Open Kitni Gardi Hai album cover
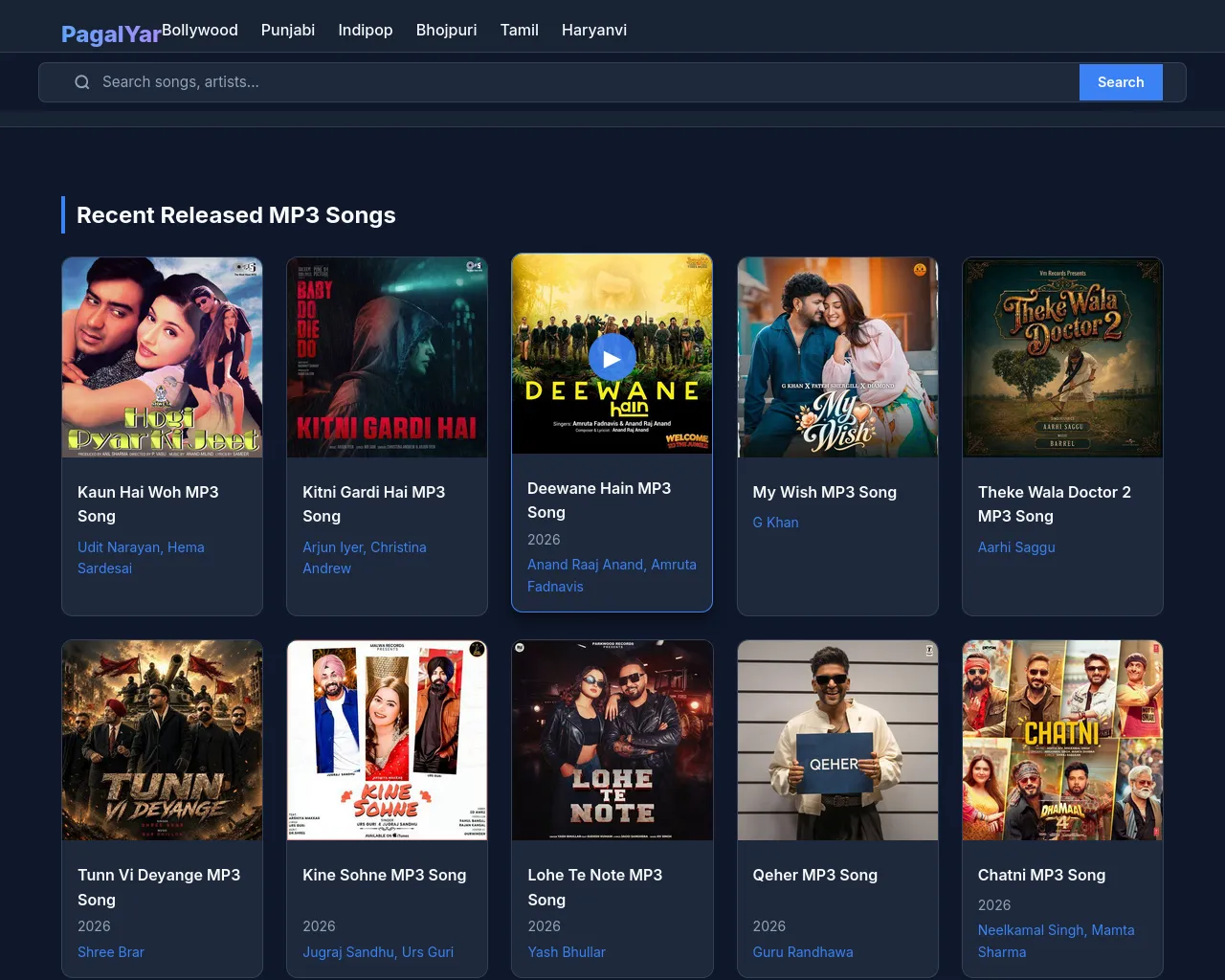 (x=388, y=357)
